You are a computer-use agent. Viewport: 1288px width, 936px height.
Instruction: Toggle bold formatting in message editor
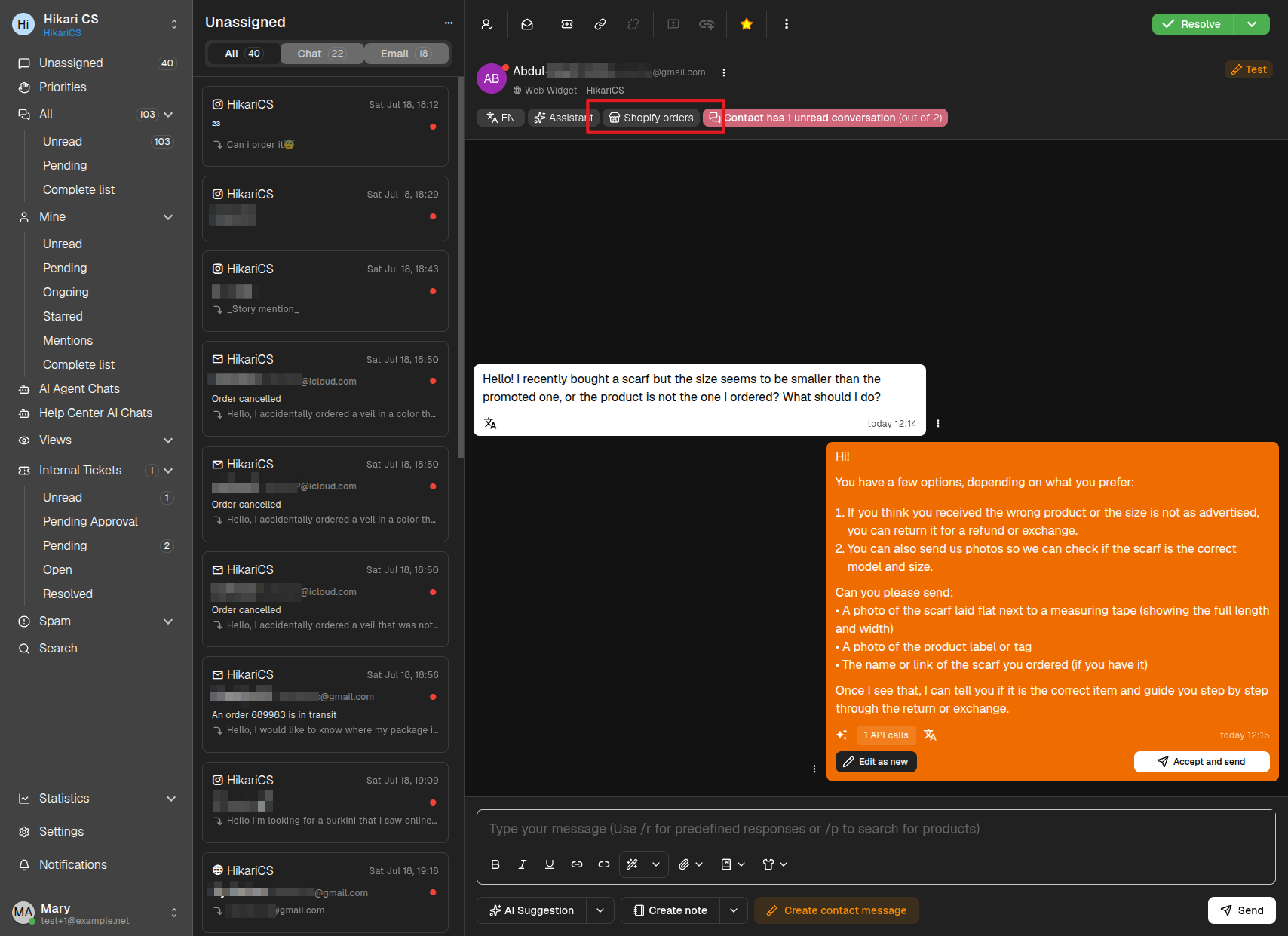point(495,864)
